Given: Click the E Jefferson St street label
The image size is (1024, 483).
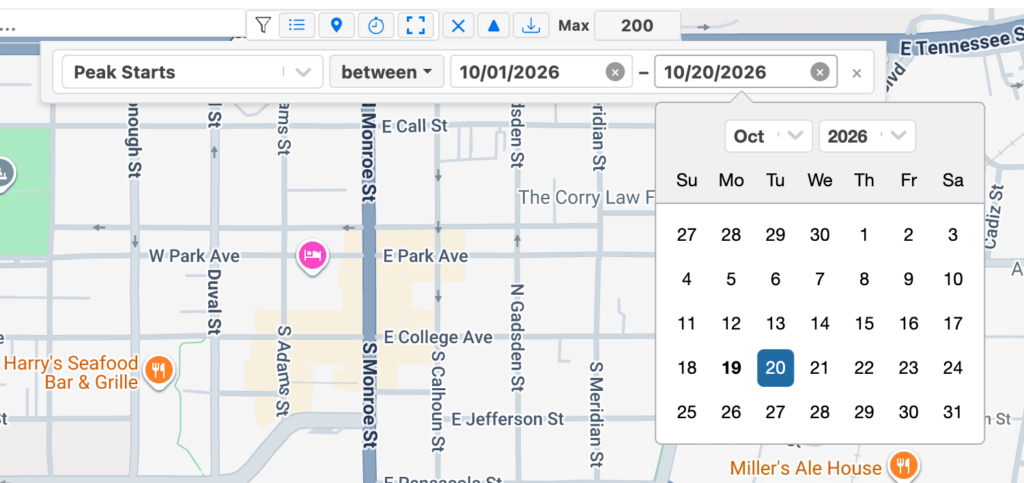Looking at the screenshot, I should (x=507, y=418).
